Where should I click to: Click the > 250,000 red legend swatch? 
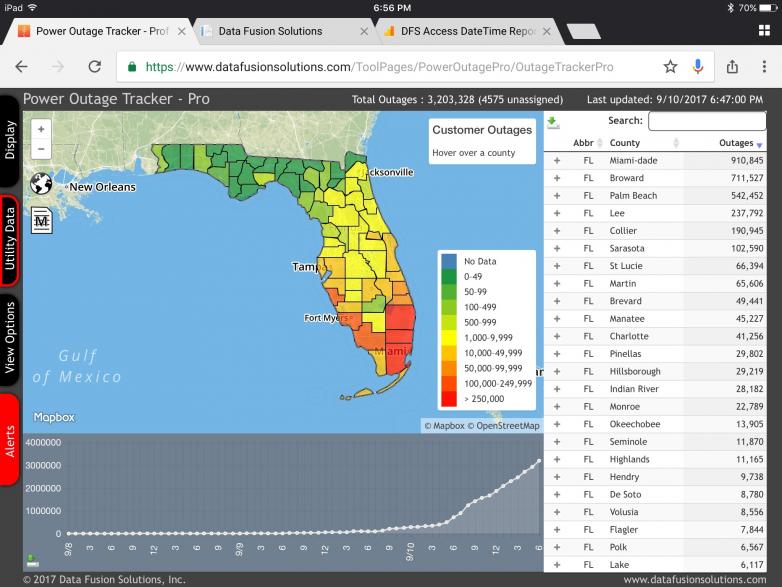449,399
